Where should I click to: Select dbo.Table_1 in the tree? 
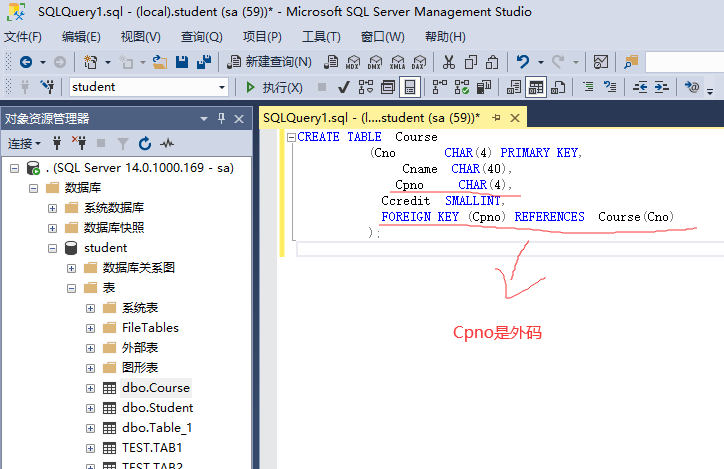(x=157, y=428)
